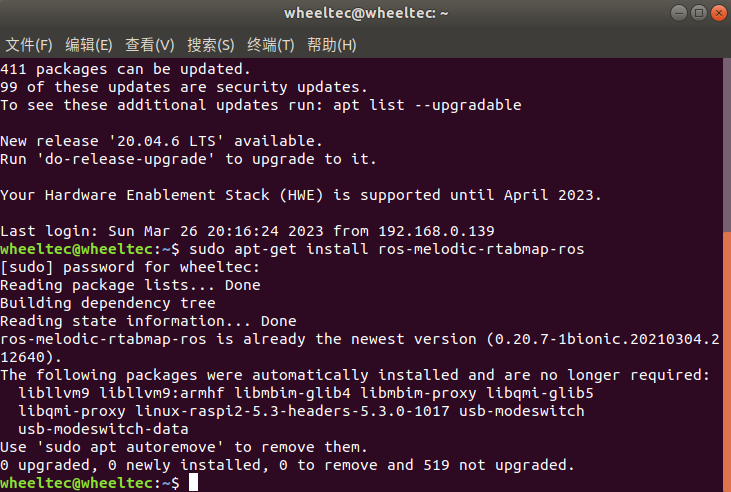Open the 查看(V) View menu
The height and width of the screenshot is (492, 731).
[x=149, y=45]
